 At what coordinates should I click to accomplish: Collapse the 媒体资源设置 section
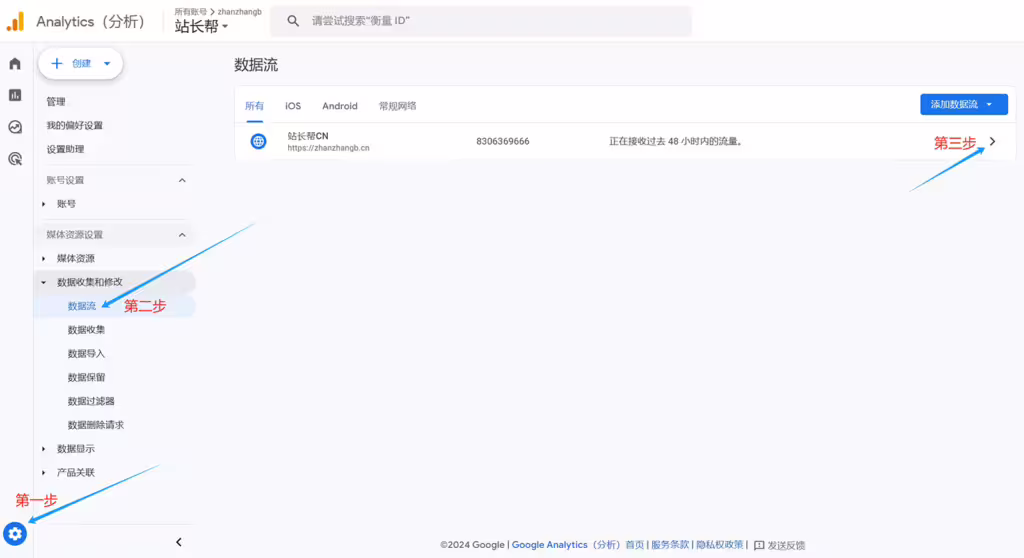tap(182, 235)
